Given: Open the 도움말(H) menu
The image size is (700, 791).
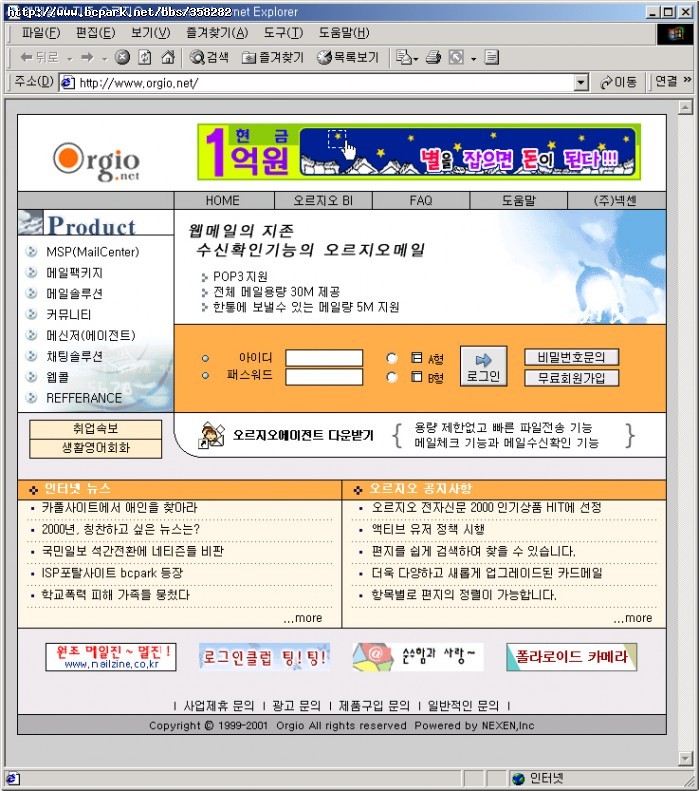Looking at the screenshot, I should click(343, 33).
